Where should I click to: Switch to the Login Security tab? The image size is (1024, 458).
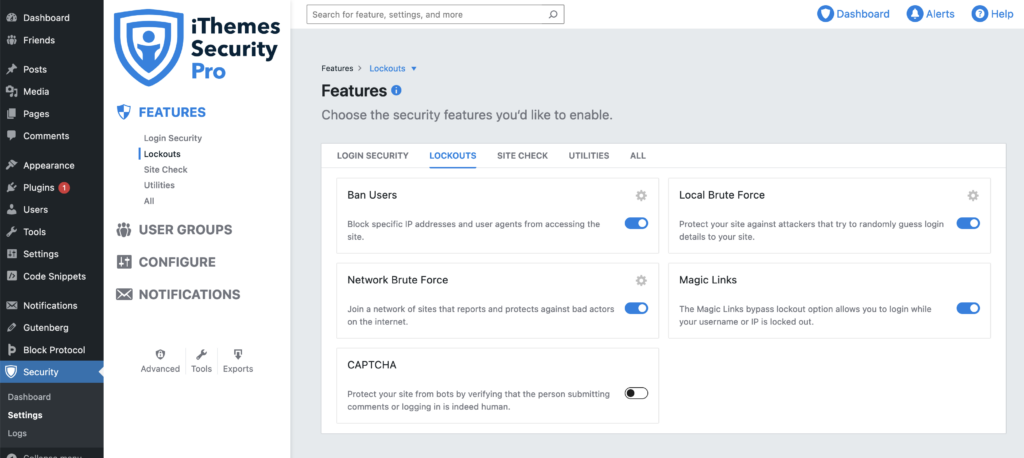tap(372, 155)
